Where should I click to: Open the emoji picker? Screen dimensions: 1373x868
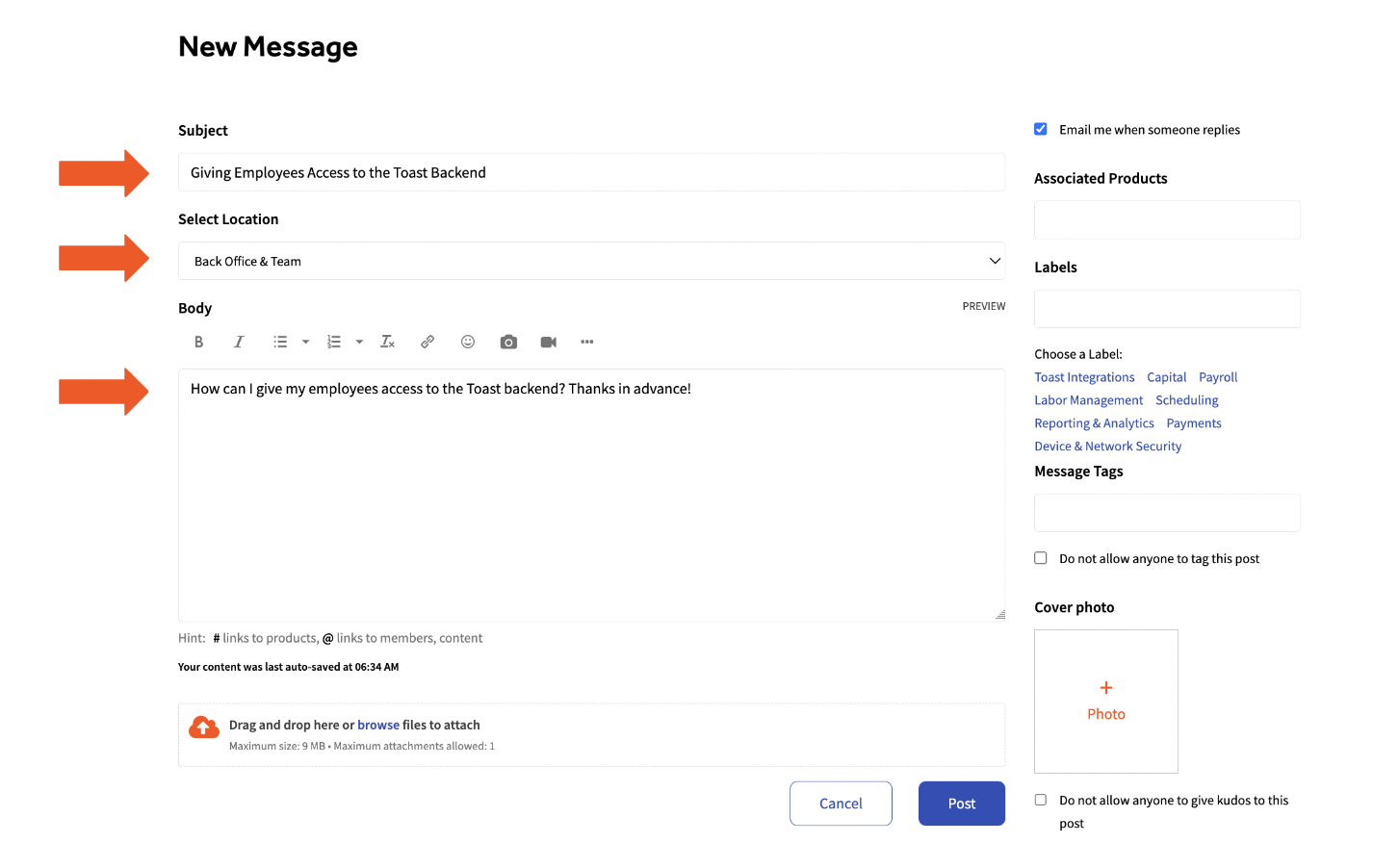coord(468,342)
